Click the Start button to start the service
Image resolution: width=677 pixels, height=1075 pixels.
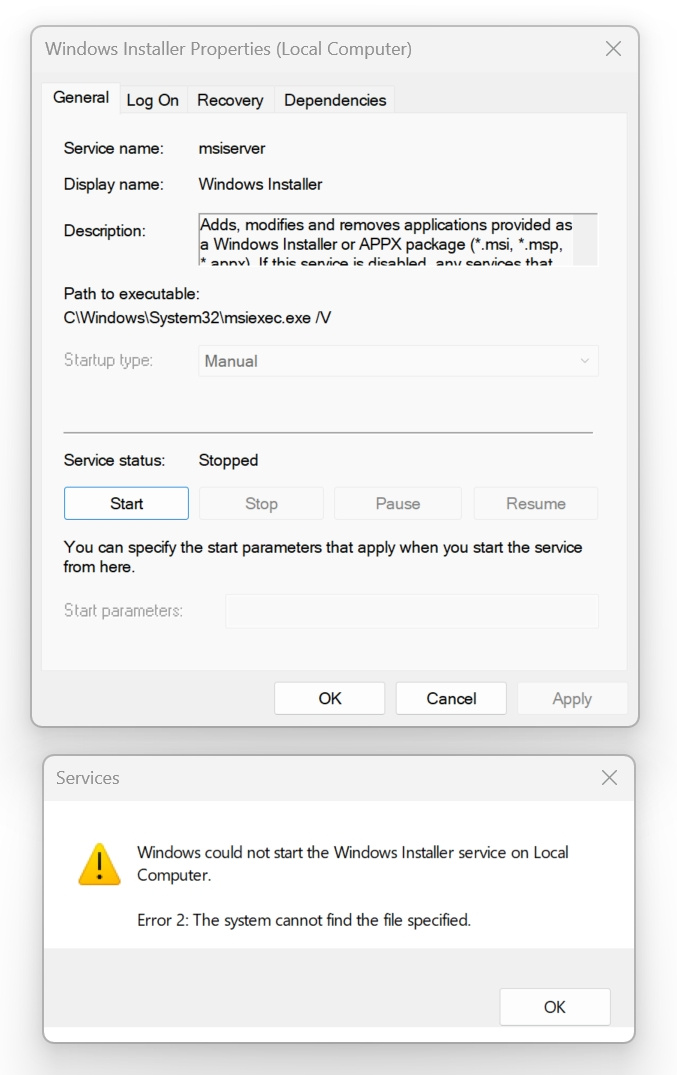125,503
